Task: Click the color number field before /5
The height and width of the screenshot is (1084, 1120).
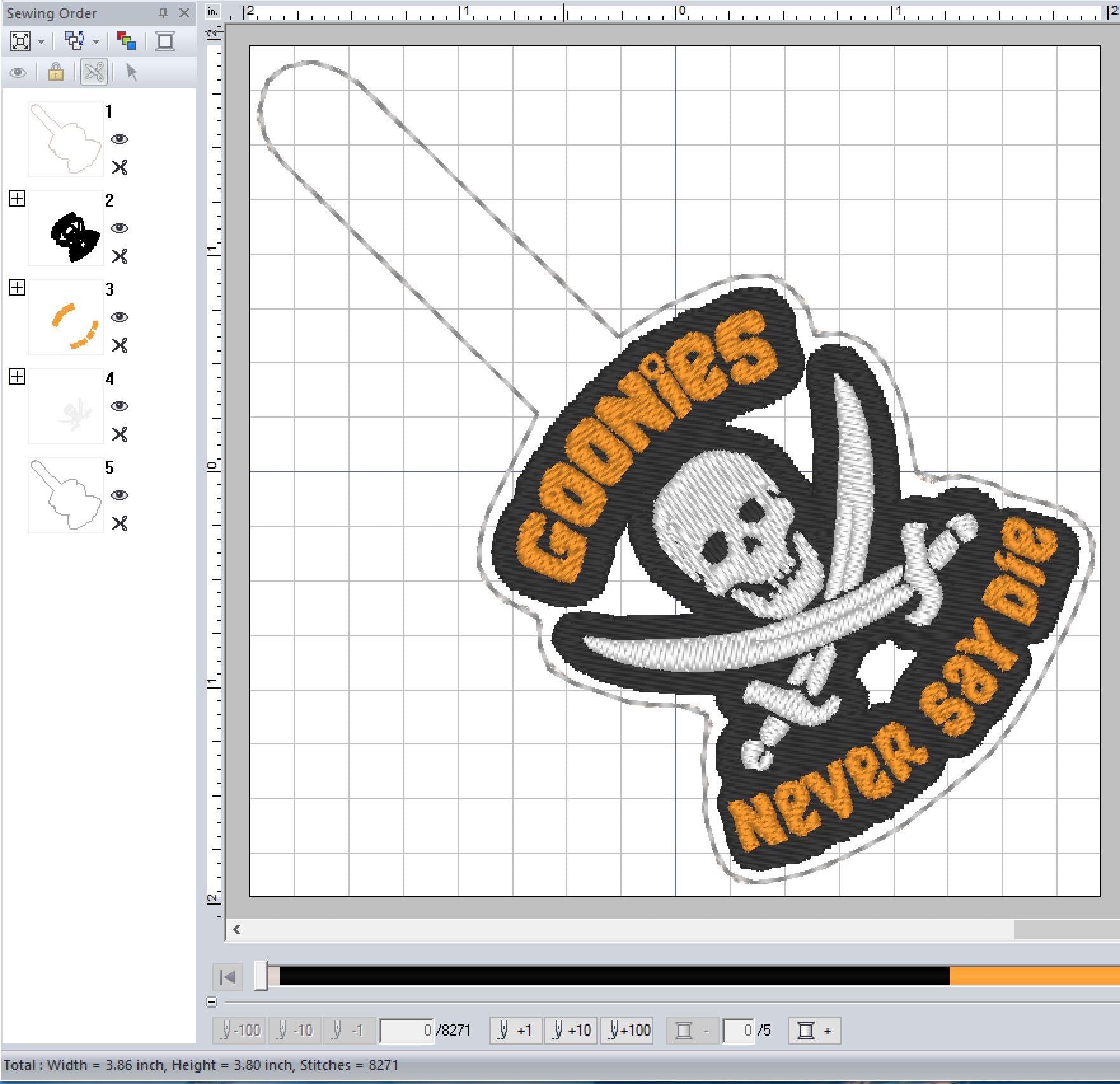Action: pos(739,1031)
